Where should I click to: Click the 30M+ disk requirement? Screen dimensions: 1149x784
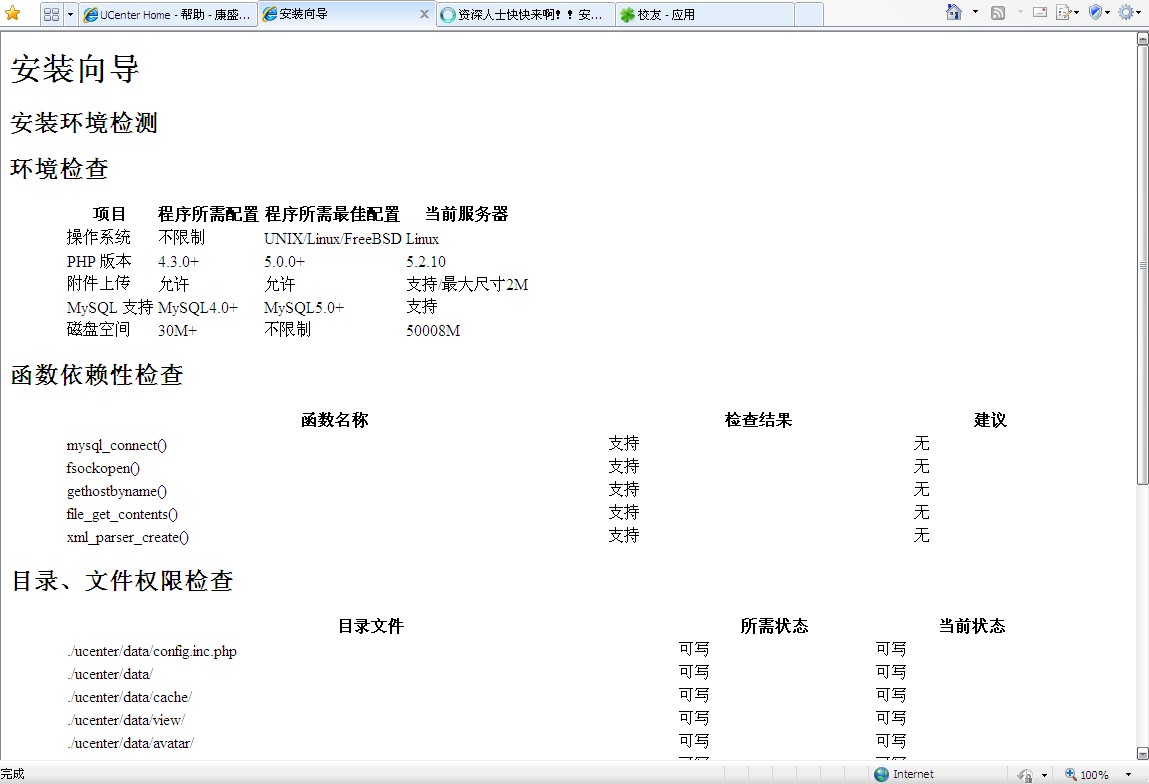point(177,330)
